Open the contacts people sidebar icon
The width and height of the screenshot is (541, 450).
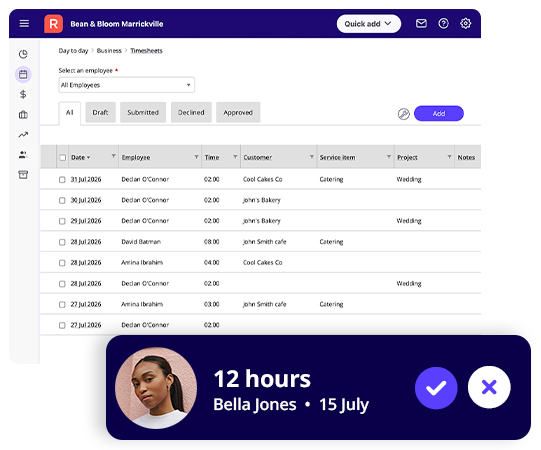pos(23,155)
